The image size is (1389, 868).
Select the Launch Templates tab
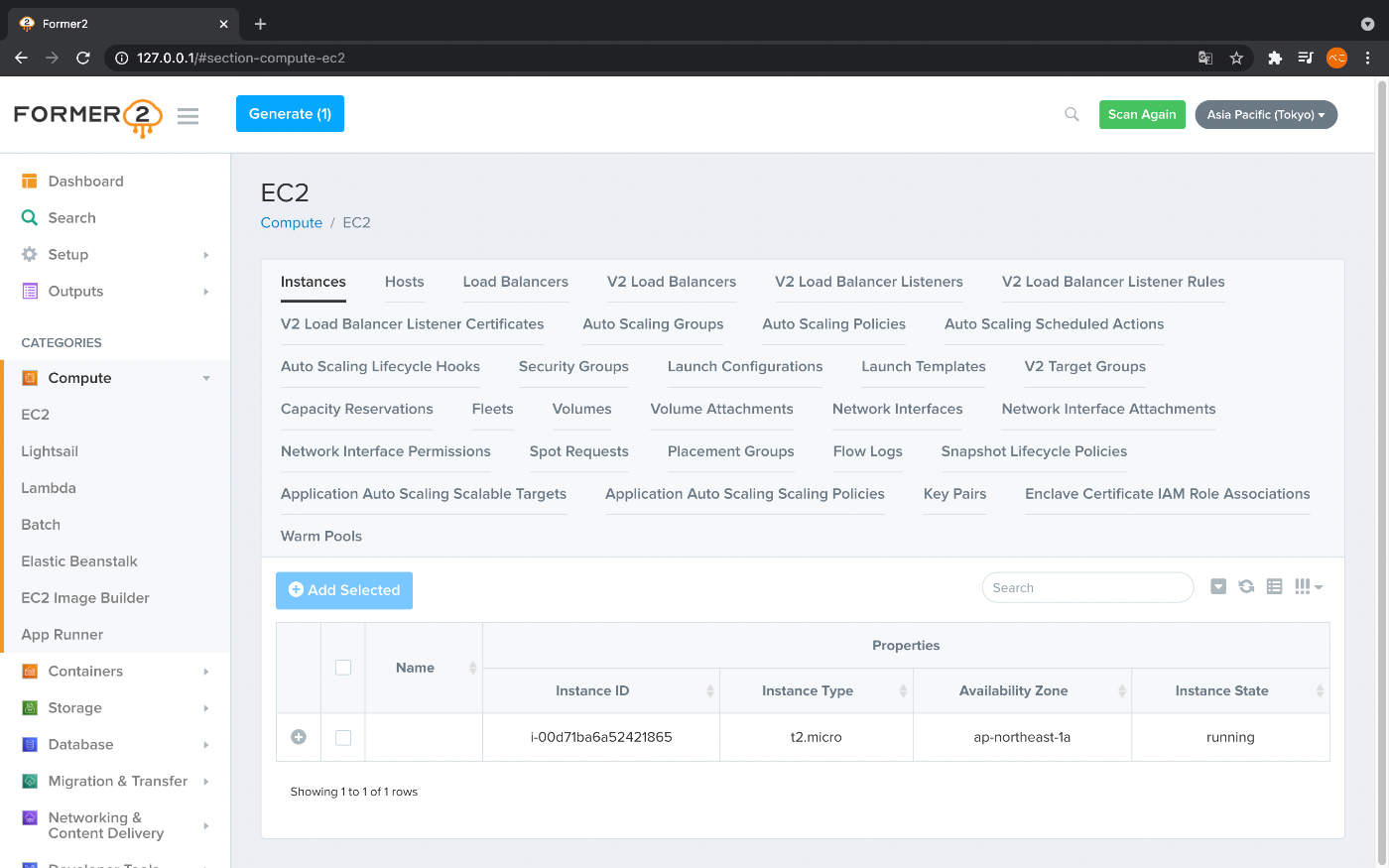[x=924, y=366]
